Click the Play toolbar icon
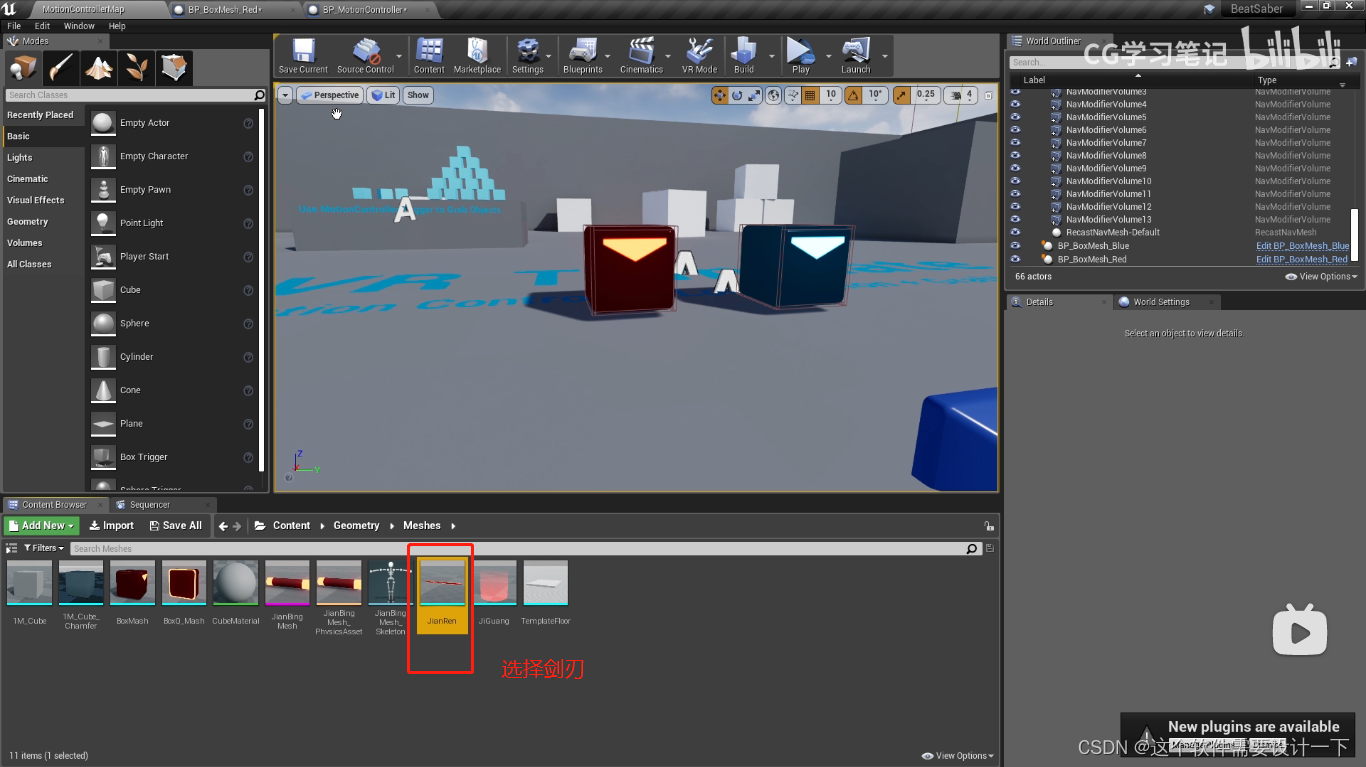The width and height of the screenshot is (1366, 767). 800,56
